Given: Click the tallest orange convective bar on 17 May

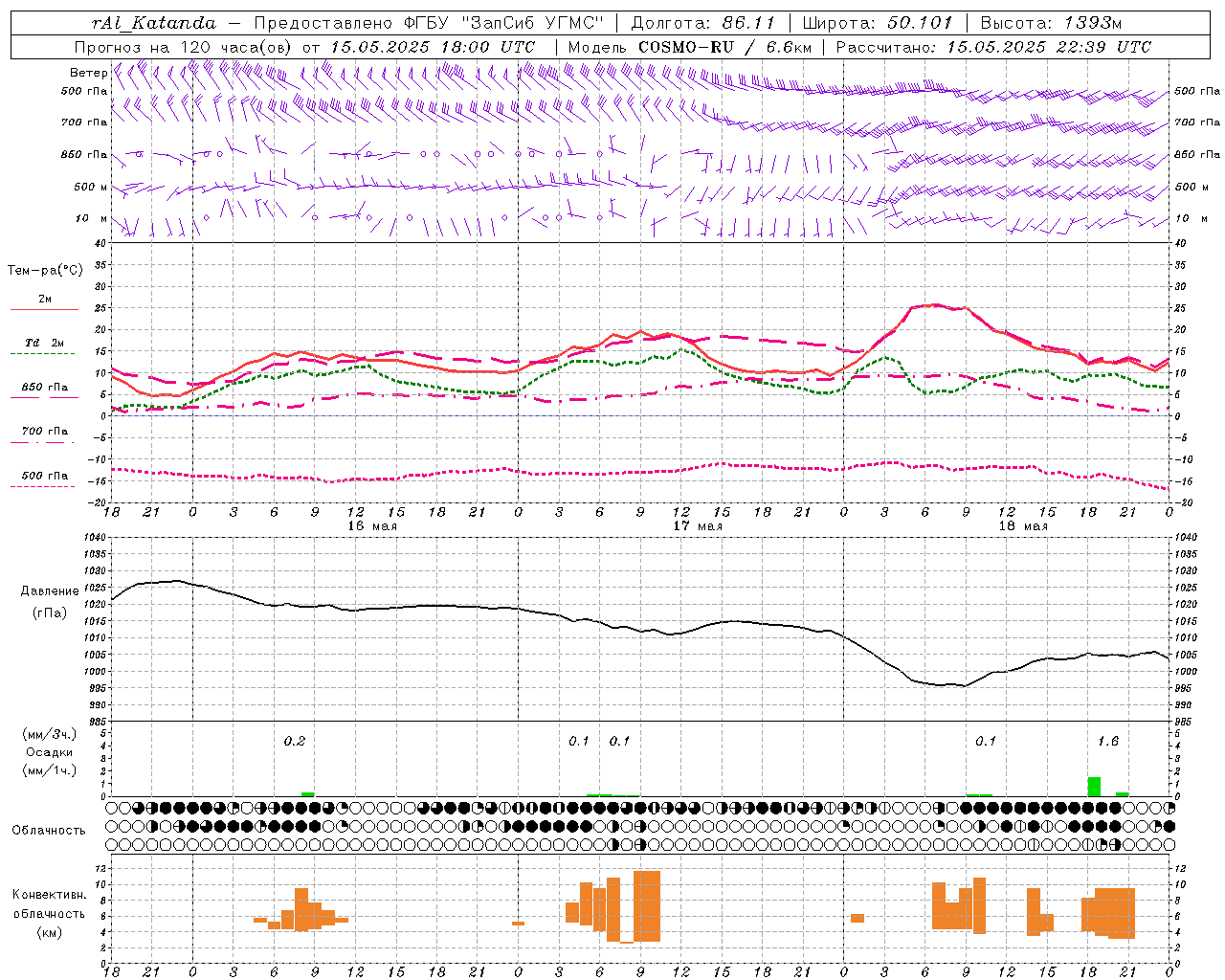Looking at the screenshot, I should (x=647, y=906).
